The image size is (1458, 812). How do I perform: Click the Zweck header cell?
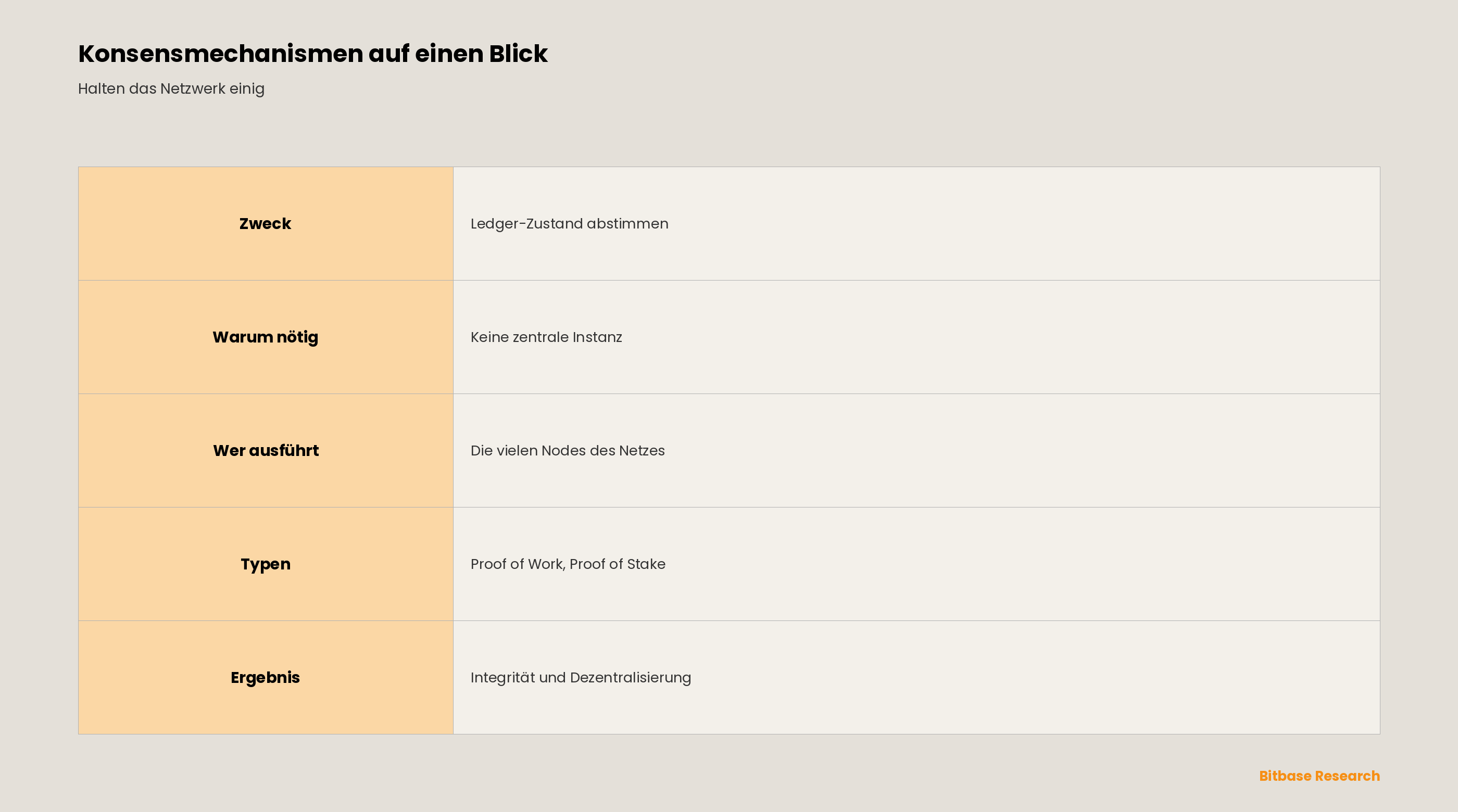(x=266, y=223)
